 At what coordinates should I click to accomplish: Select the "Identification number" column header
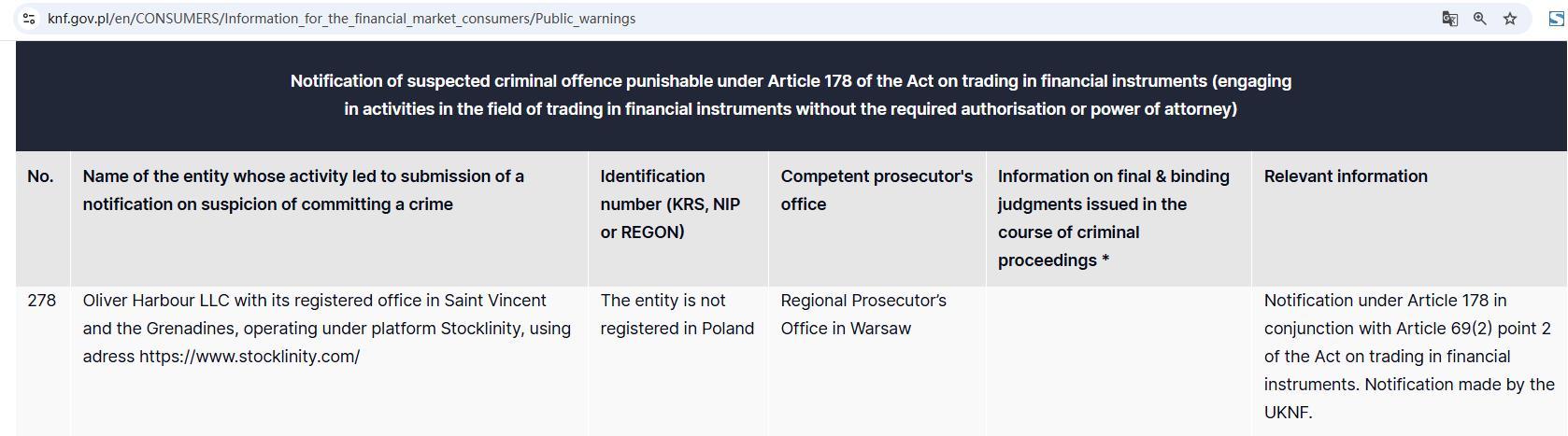[669, 204]
